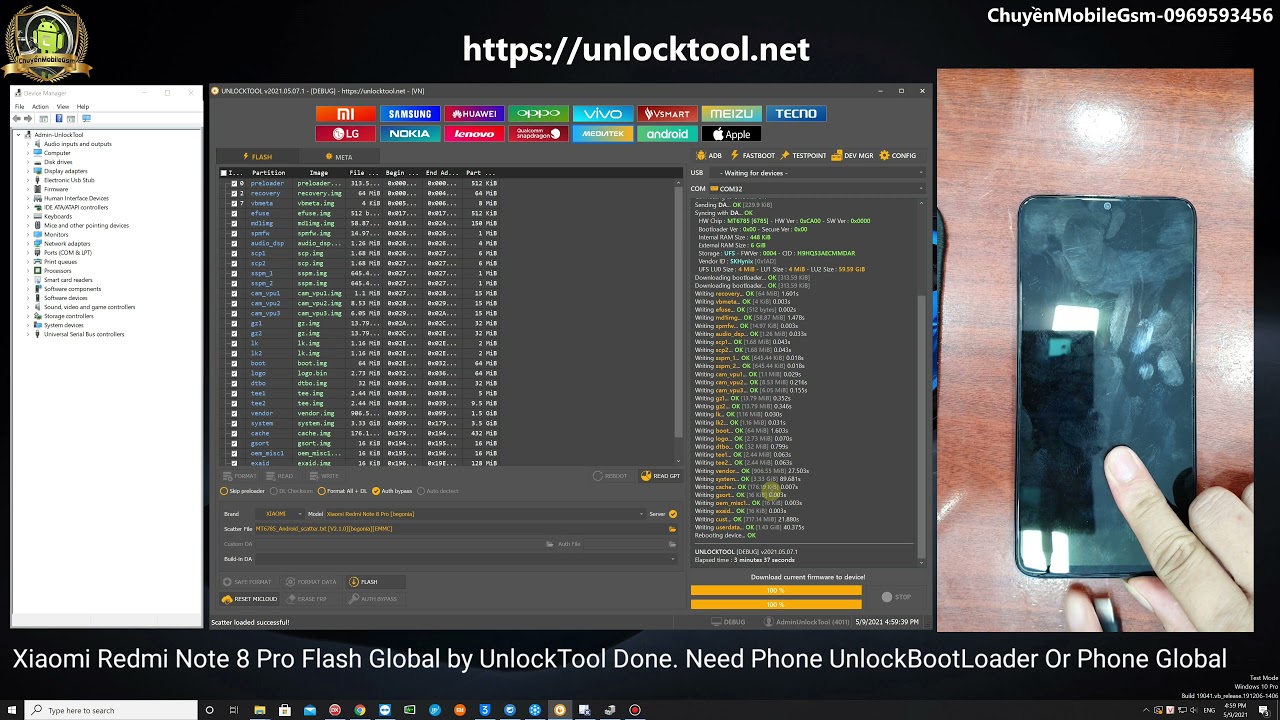Open the COM32 port dropdown
The height and width of the screenshot is (720, 1280).
[818, 189]
